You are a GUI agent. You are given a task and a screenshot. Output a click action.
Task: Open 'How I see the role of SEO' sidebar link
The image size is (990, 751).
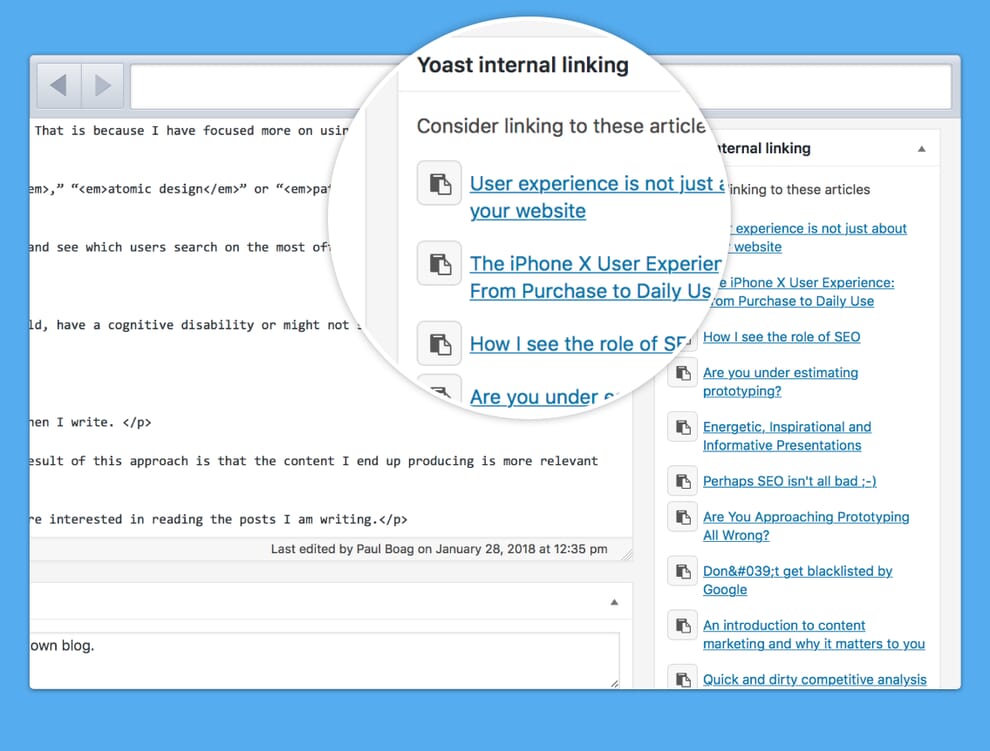pyautogui.click(x=781, y=337)
